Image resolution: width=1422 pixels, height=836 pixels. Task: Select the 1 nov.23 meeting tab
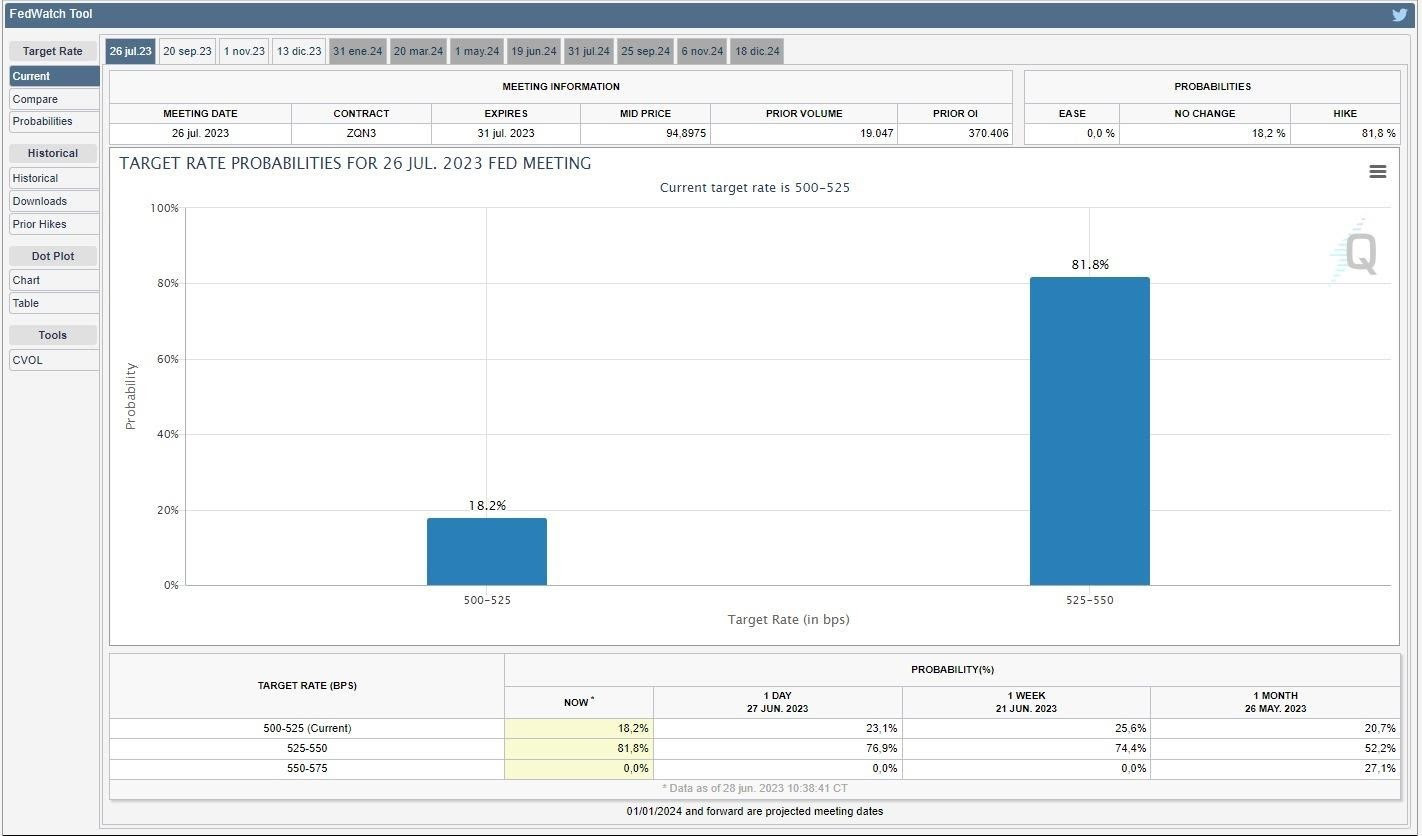pos(245,51)
